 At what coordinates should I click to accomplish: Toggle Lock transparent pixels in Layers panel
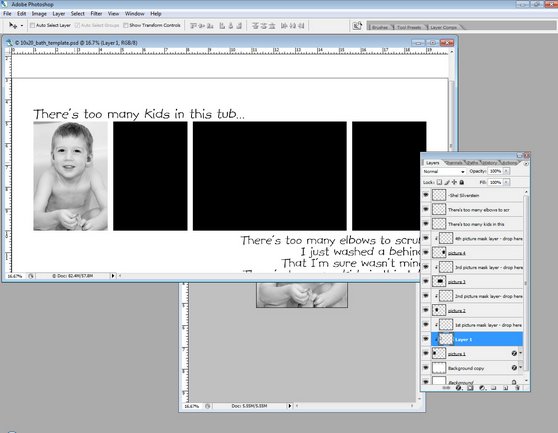click(439, 182)
